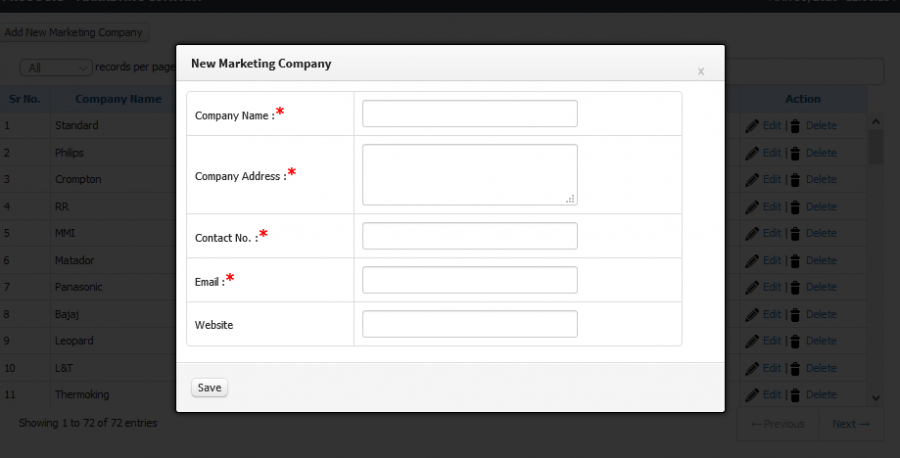Screen dimensions: 900x458
Task: Go to the Previous page
Action: [x=778, y=424]
